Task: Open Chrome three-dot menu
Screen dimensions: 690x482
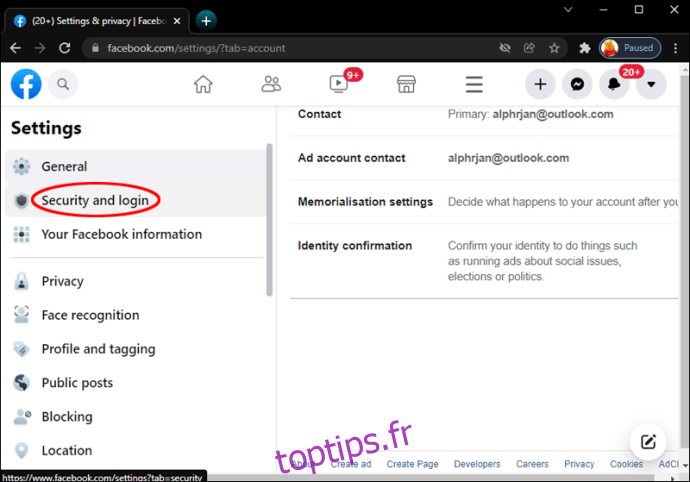Action: pyautogui.click(x=675, y=48)
